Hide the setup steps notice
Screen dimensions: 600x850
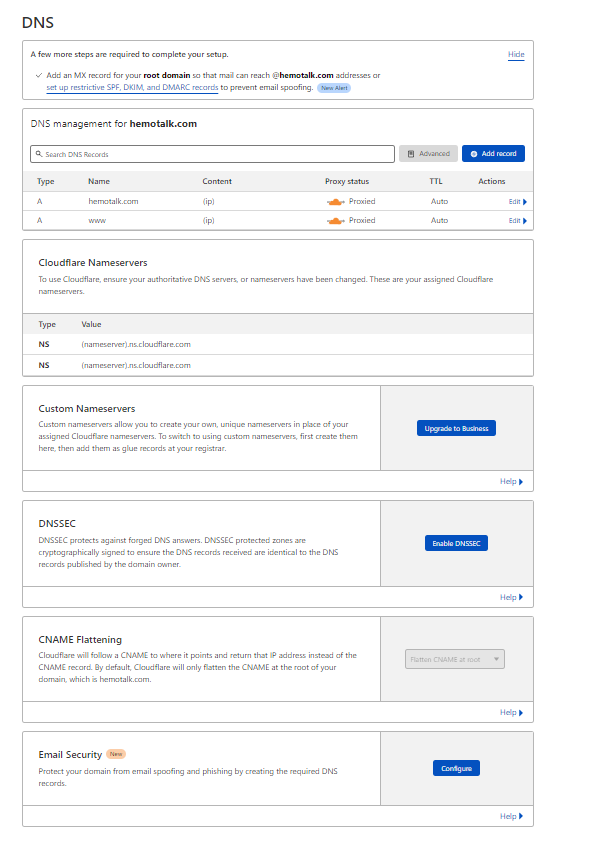click(516, 54)
